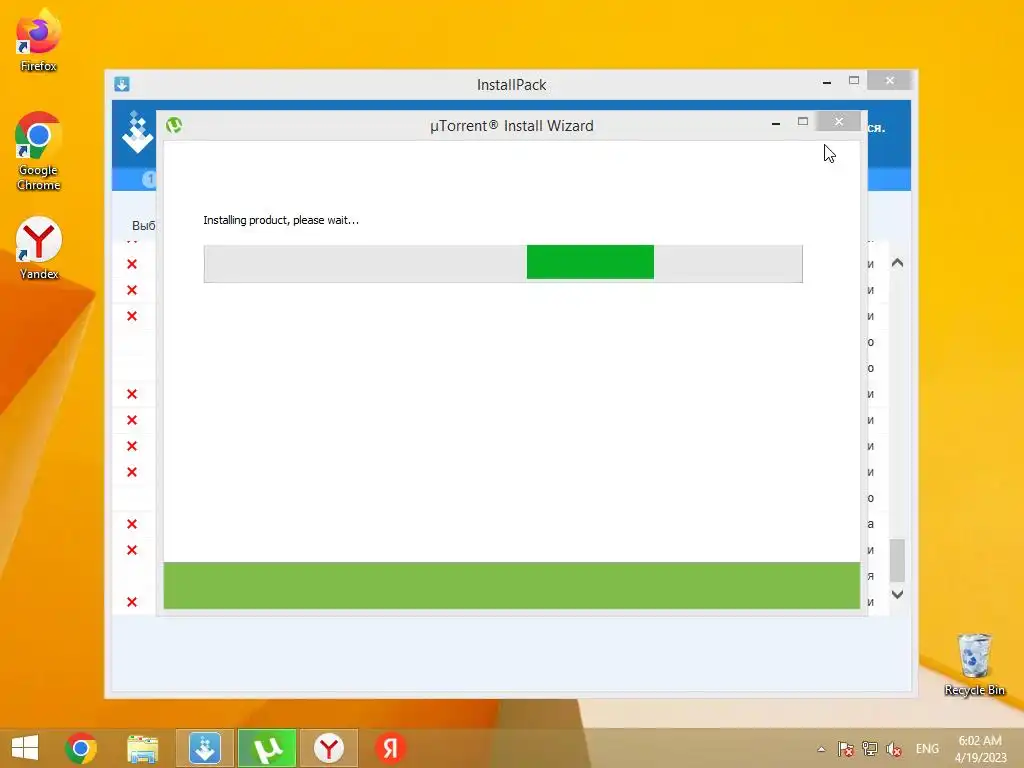Close the µTorrent Install Wizard
1024x768 pixels.
tap(839, 121)
